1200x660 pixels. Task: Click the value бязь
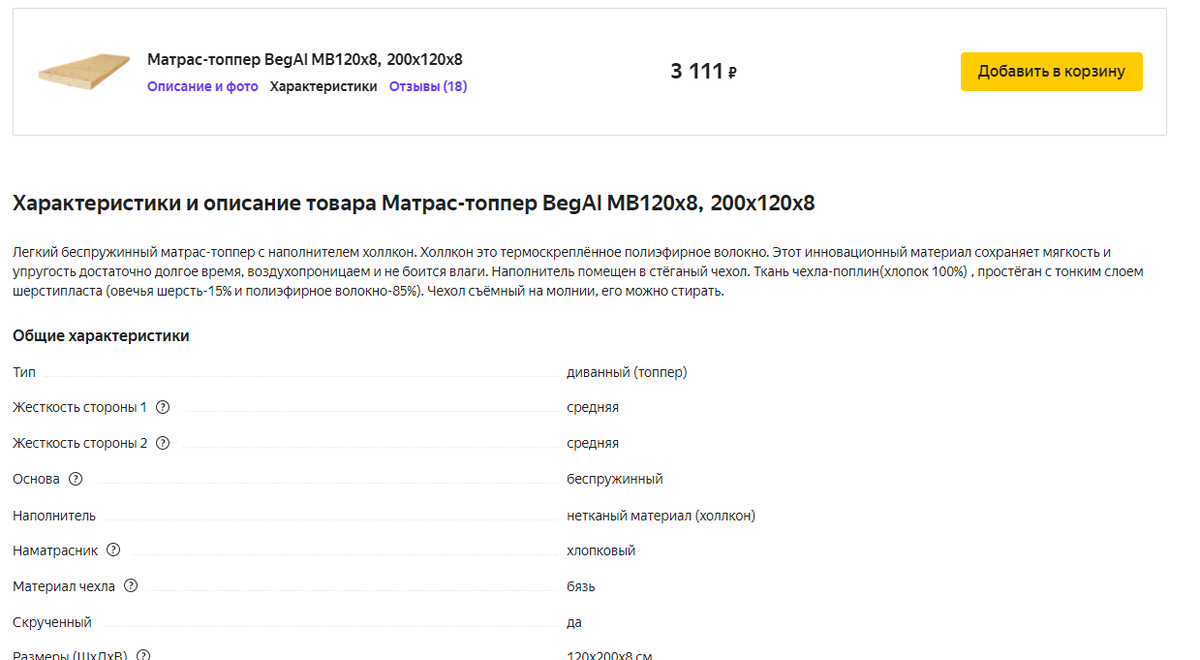(581, 586)
